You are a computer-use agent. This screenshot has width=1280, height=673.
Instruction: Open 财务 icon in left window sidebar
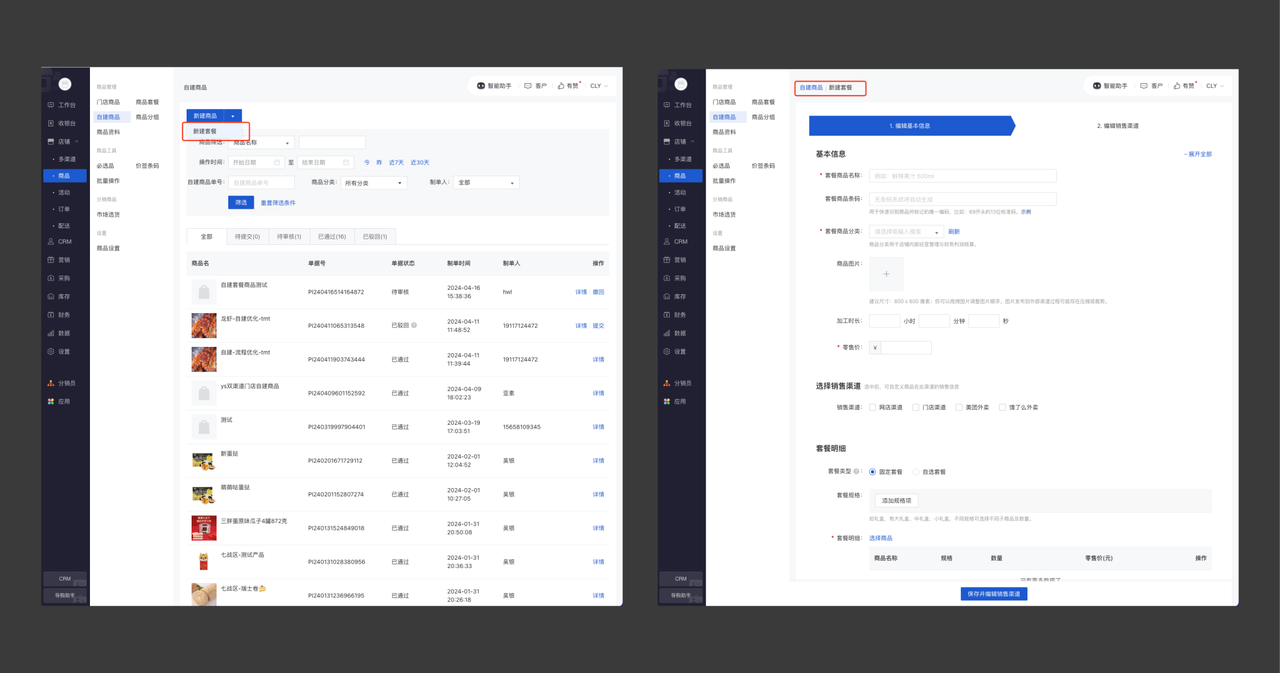coord(51,315)
